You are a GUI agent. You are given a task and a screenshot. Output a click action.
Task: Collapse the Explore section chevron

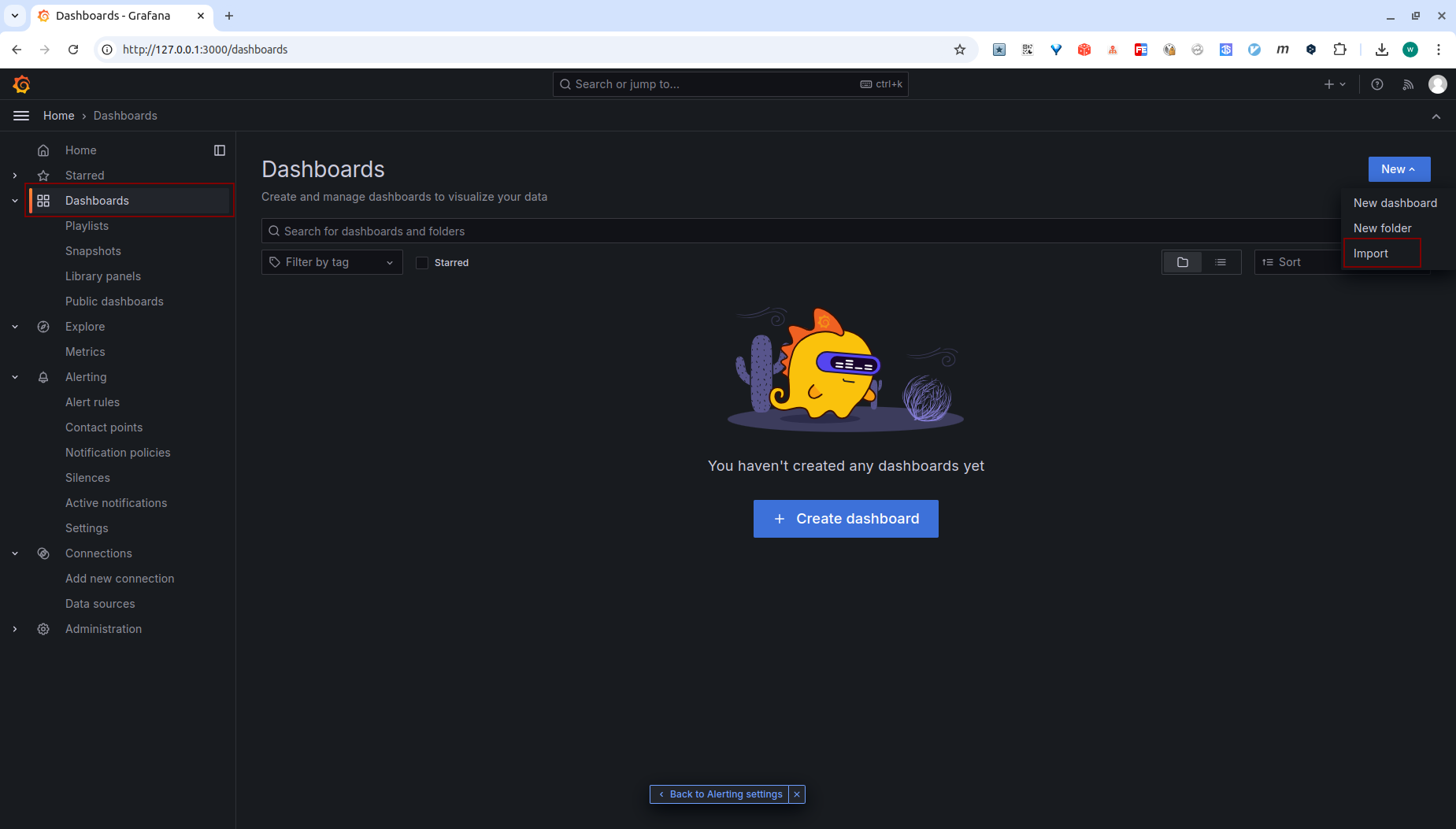click(15, 327)
